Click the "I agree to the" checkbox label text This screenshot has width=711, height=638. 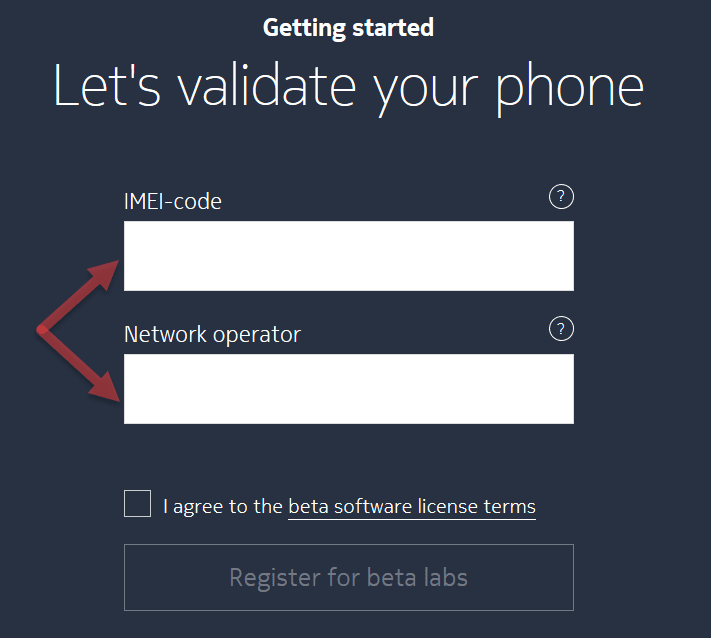click(x=223, y=507)
